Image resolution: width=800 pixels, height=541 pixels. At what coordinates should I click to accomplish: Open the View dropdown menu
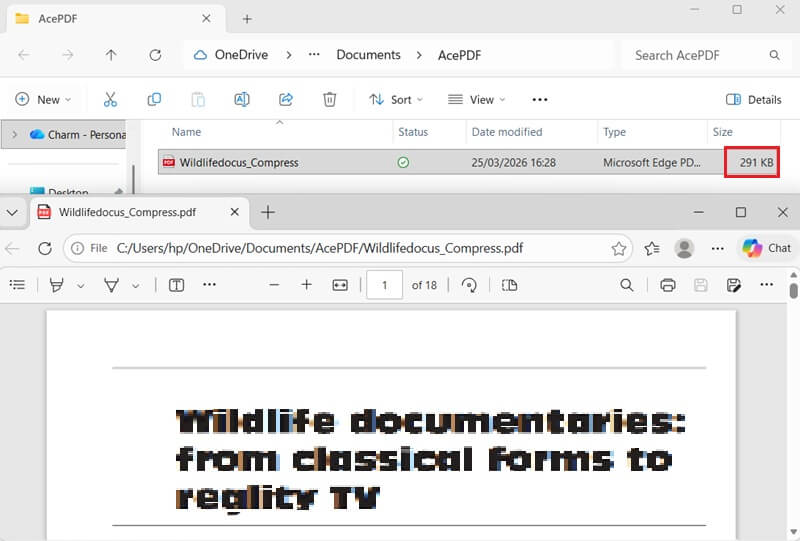(x=477, y=100)
